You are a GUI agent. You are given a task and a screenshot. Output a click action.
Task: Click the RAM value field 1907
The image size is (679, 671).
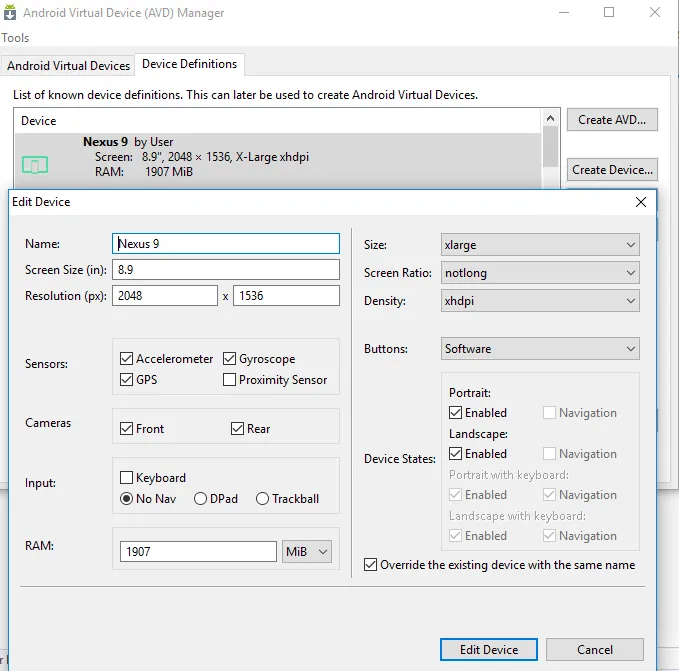(x=198, y=552)
